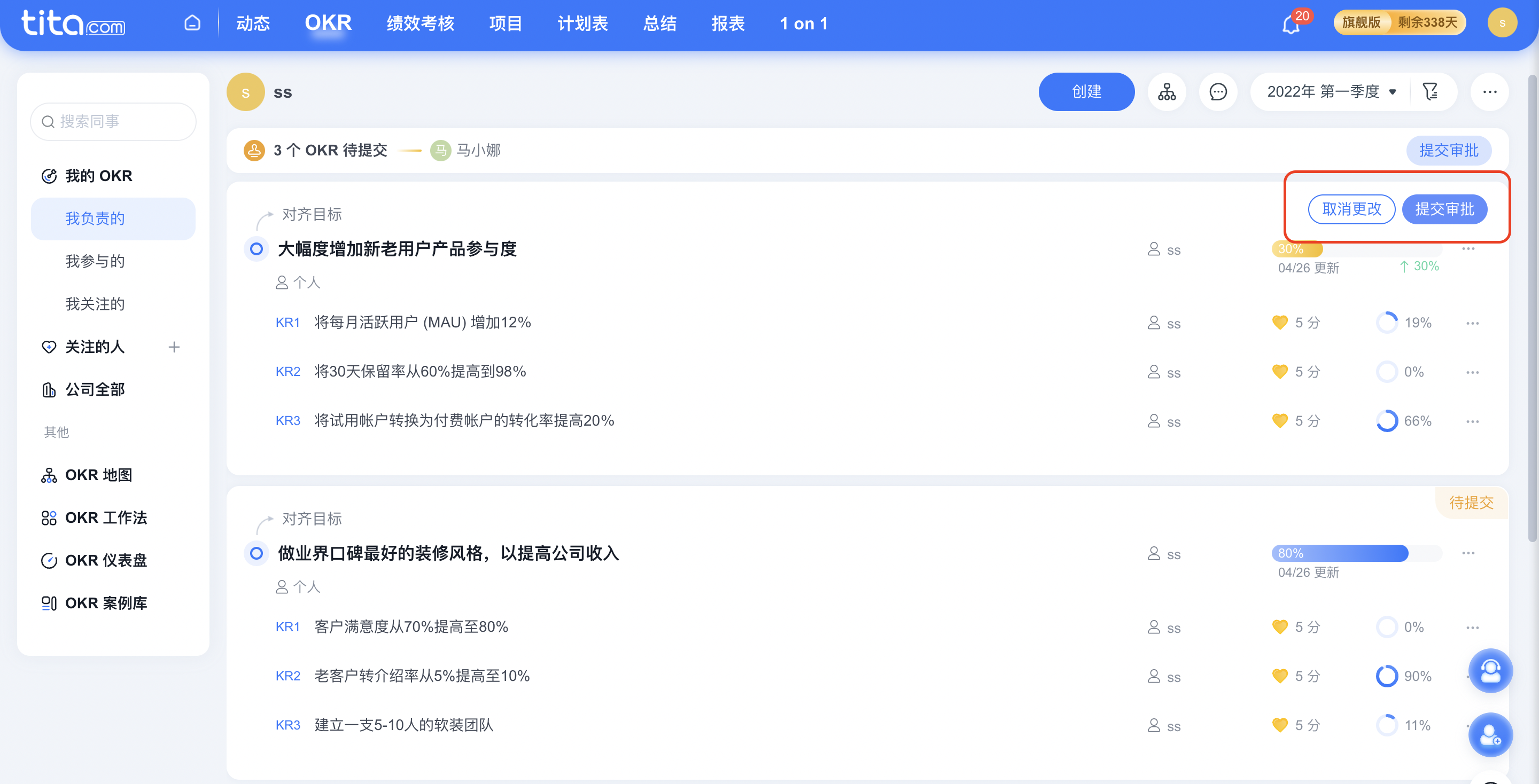
Task: Open OKR 地图 in the sidebar
Action: (x=98, y=475)
